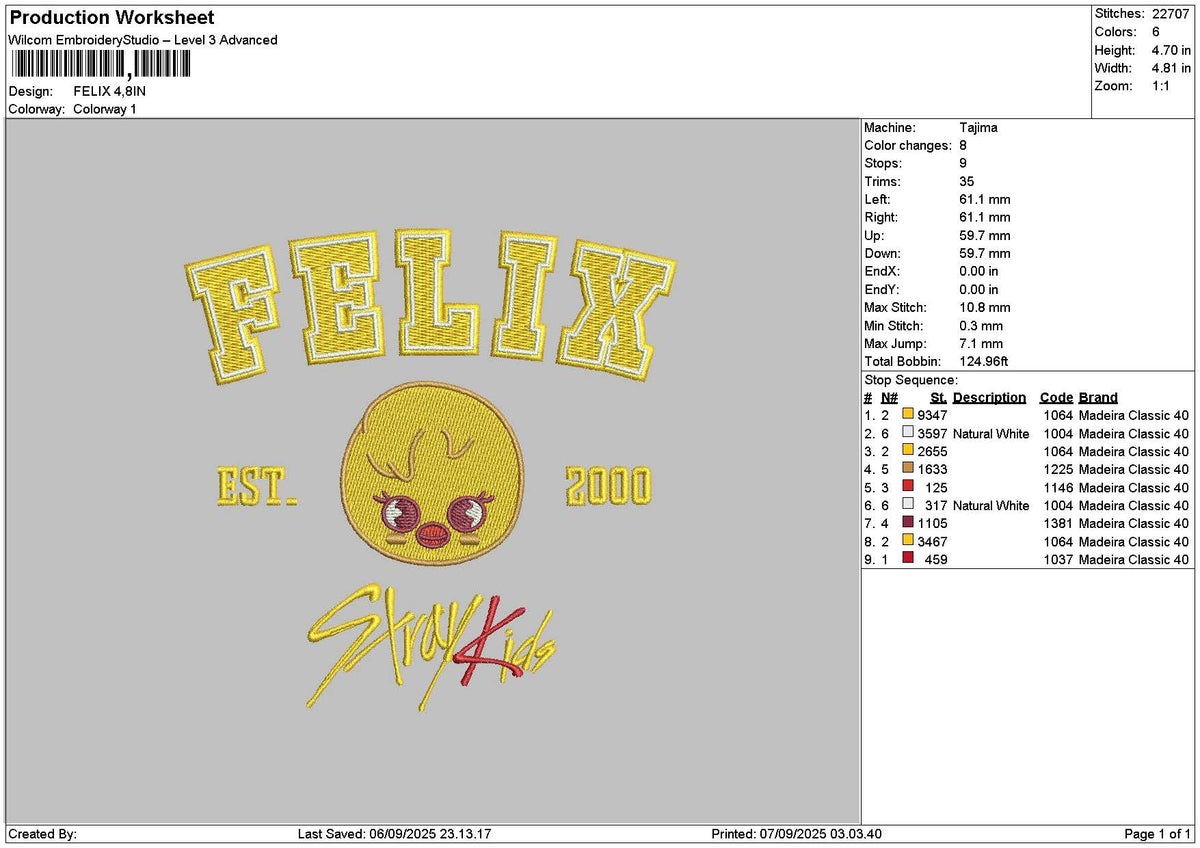The height and width of the screenshot is (848, 1200).
Task: Click code '1381' in stop 7
Action: click(x=1058, y=523)
